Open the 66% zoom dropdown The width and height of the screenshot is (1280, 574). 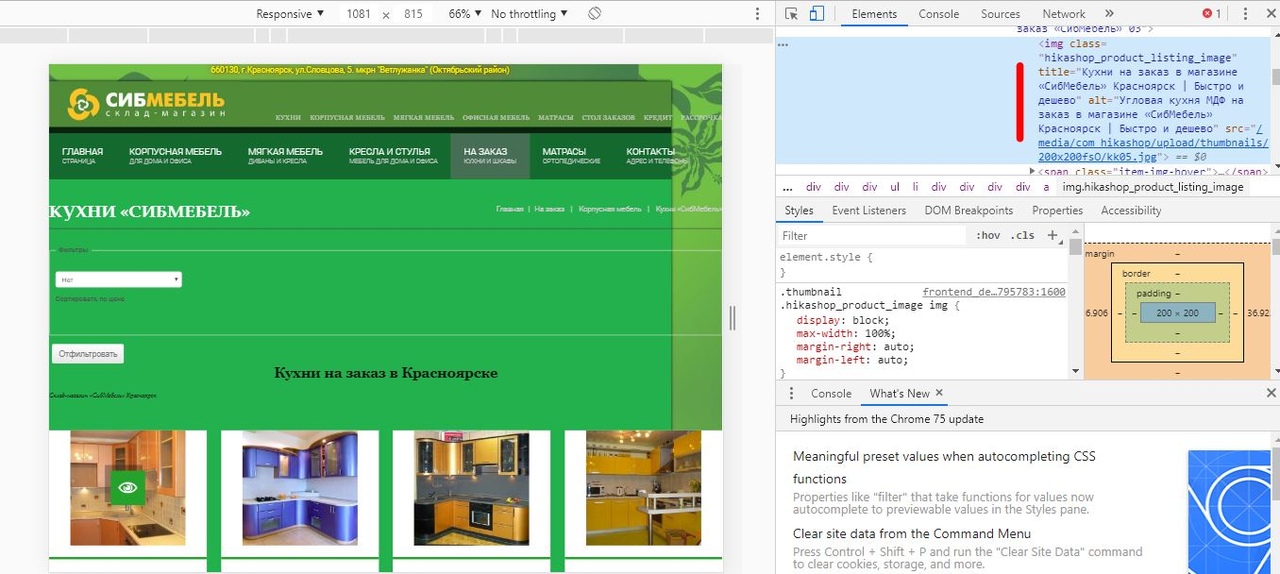465,14
